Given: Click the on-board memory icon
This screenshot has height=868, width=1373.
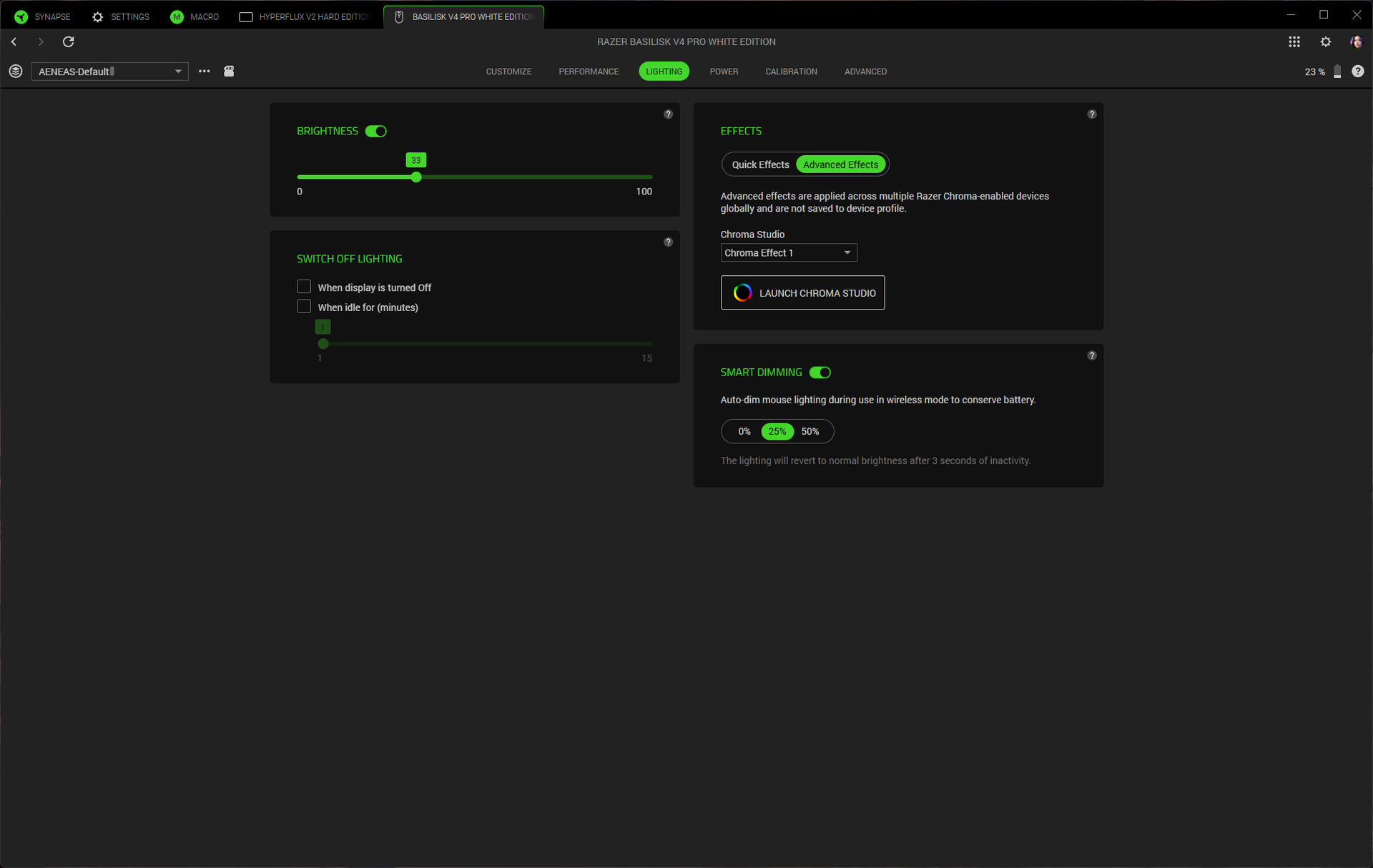Looking at the screenshot, I should (229, 71).
